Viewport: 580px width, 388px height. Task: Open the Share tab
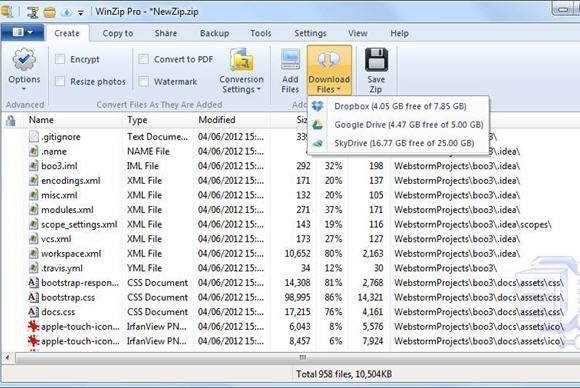pos(166,33)
